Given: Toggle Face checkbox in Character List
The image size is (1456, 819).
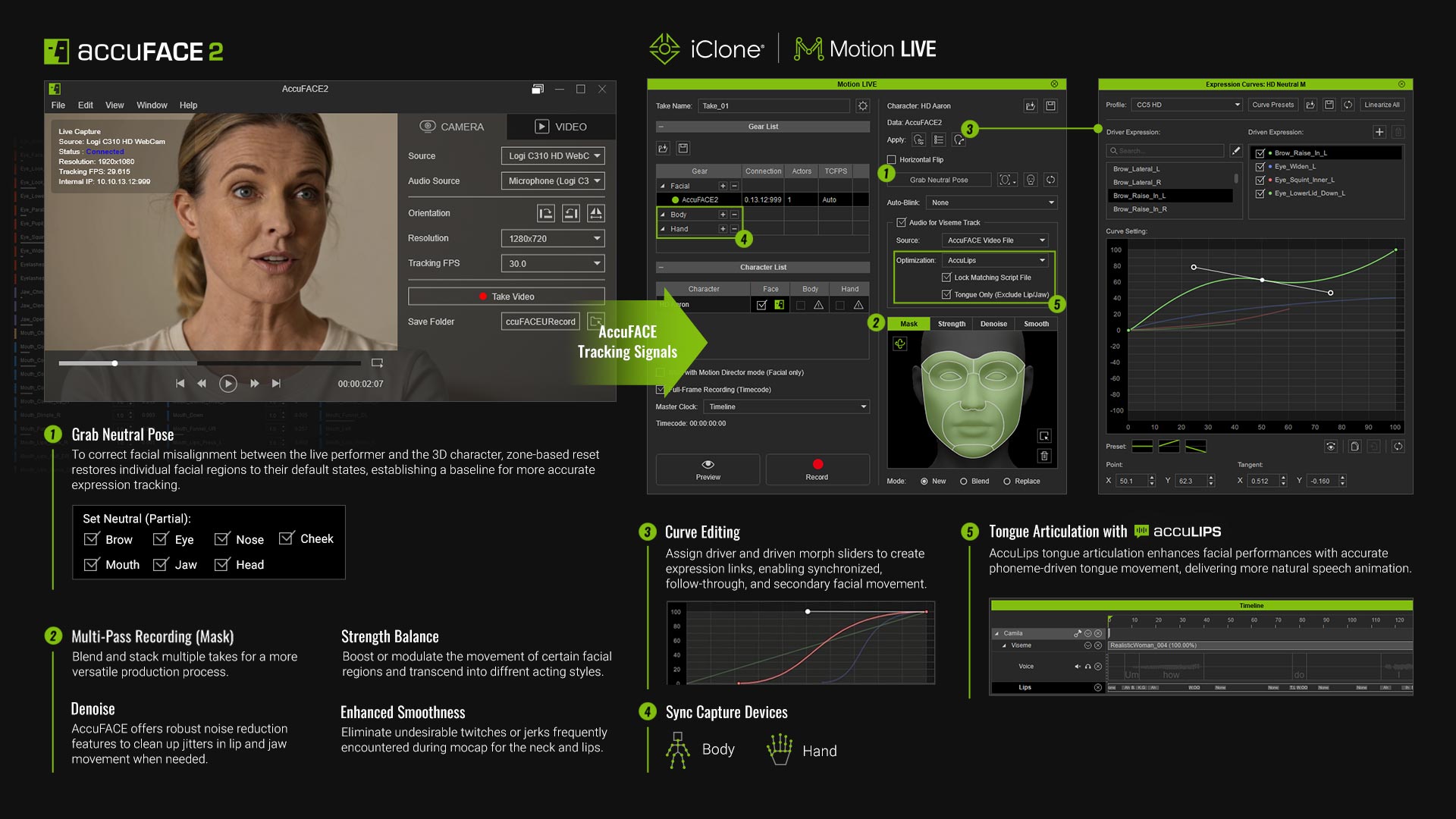Looking at the screenshot, I should pos(761,305).
